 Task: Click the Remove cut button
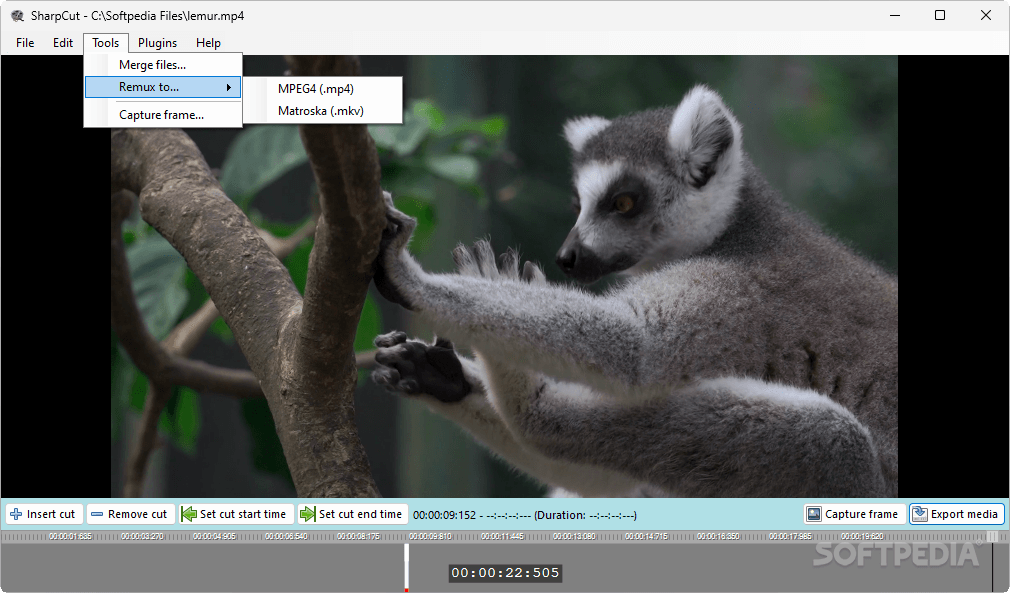tap(131, 514)
